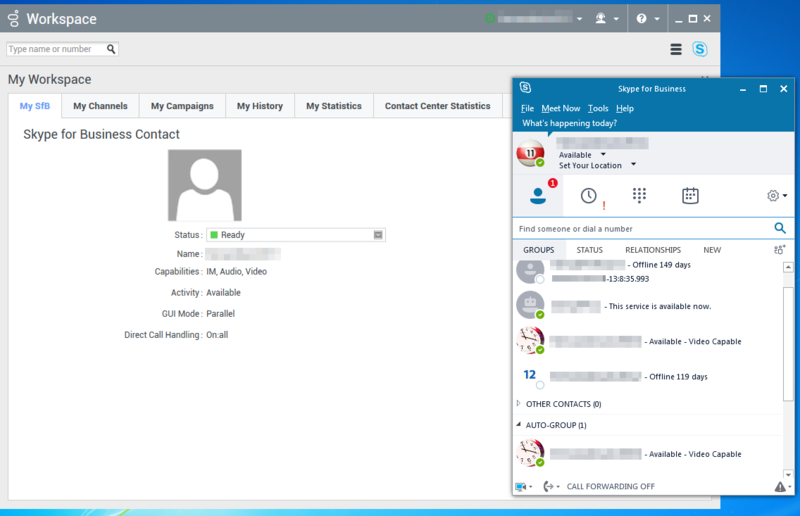
Task: Maximize the Skype for Business window
Action: point(763,89)
